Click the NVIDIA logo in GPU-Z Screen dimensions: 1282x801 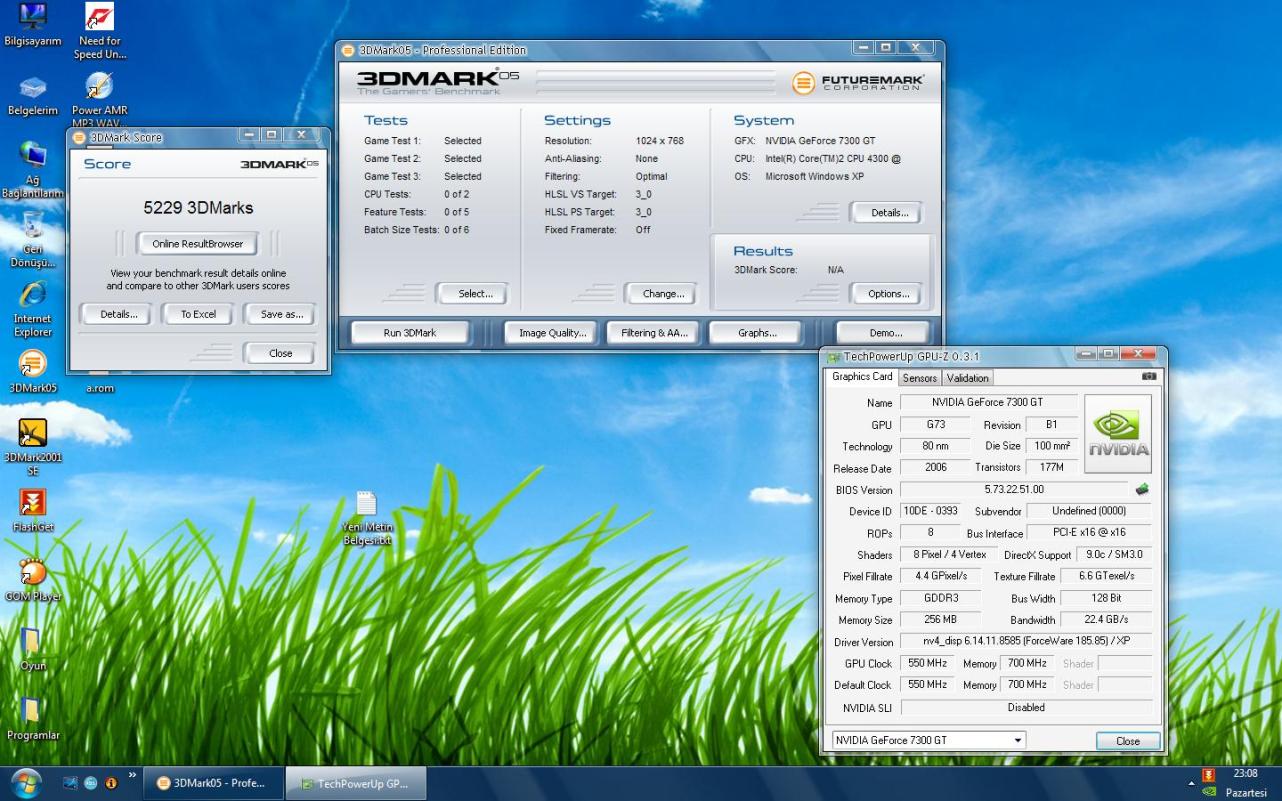(1118, 433)
